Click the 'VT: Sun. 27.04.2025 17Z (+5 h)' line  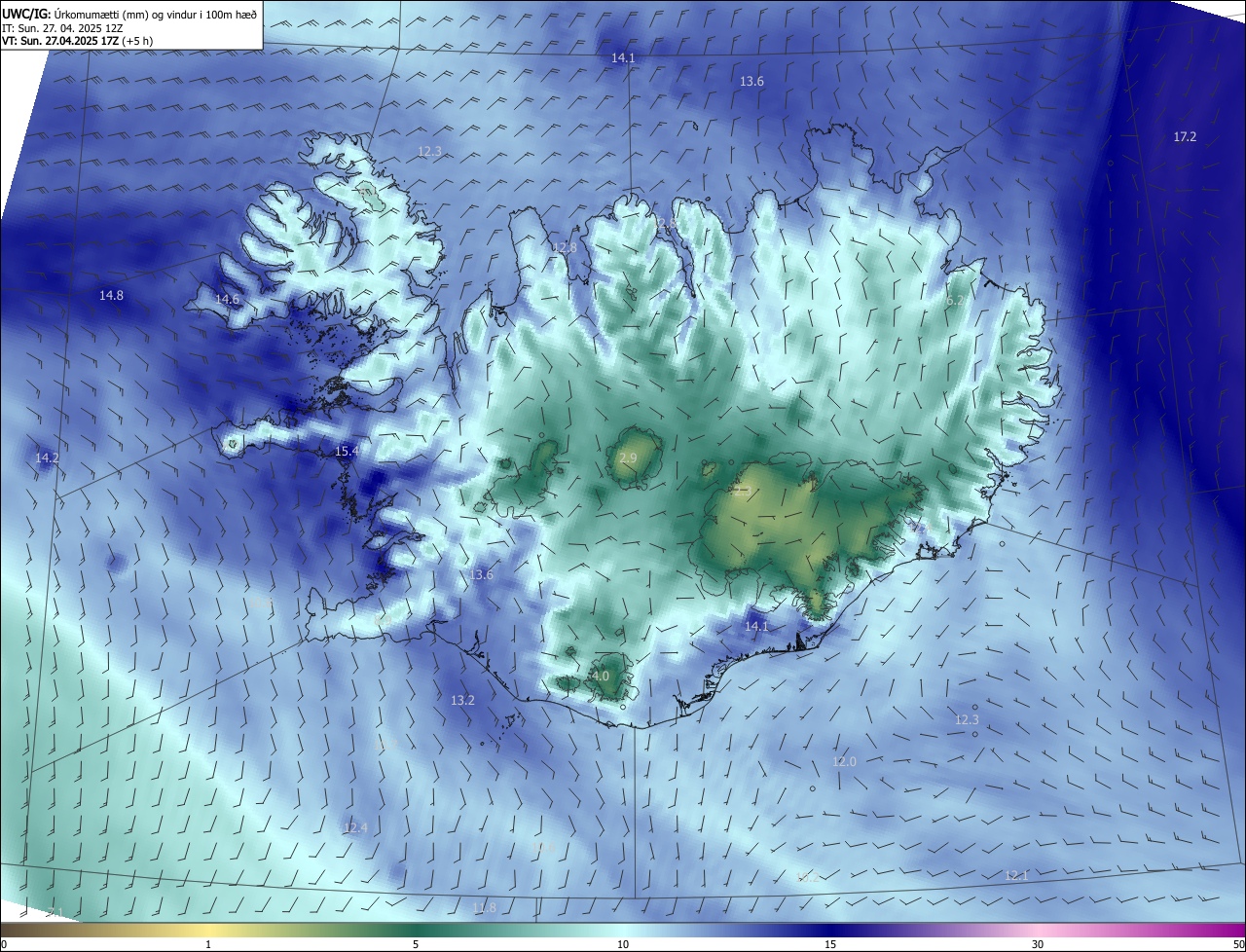77,41
